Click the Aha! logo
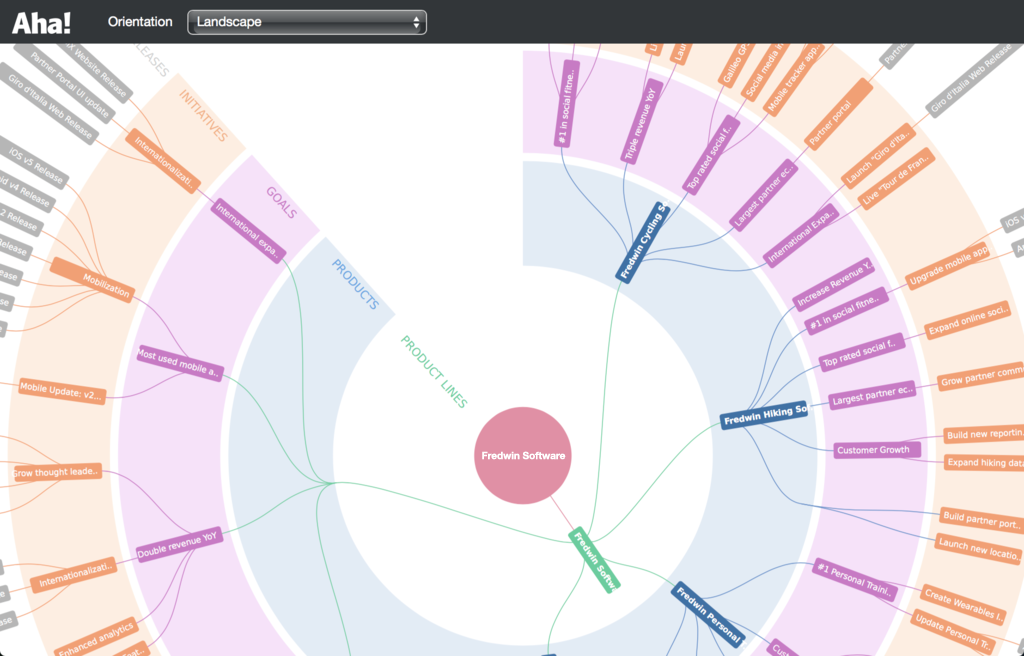The image size is (1024, 656). point(40,21)
